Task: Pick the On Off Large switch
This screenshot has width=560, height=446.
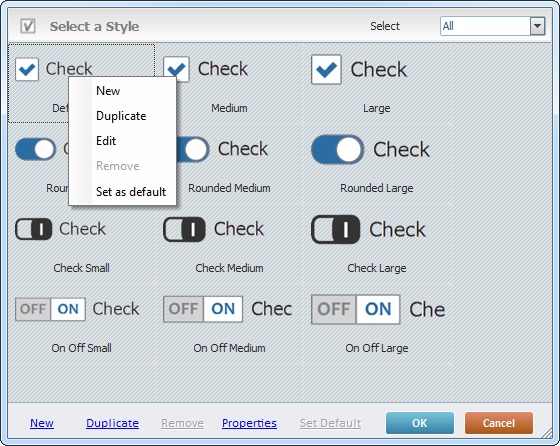Action: [x=356, y=309]
